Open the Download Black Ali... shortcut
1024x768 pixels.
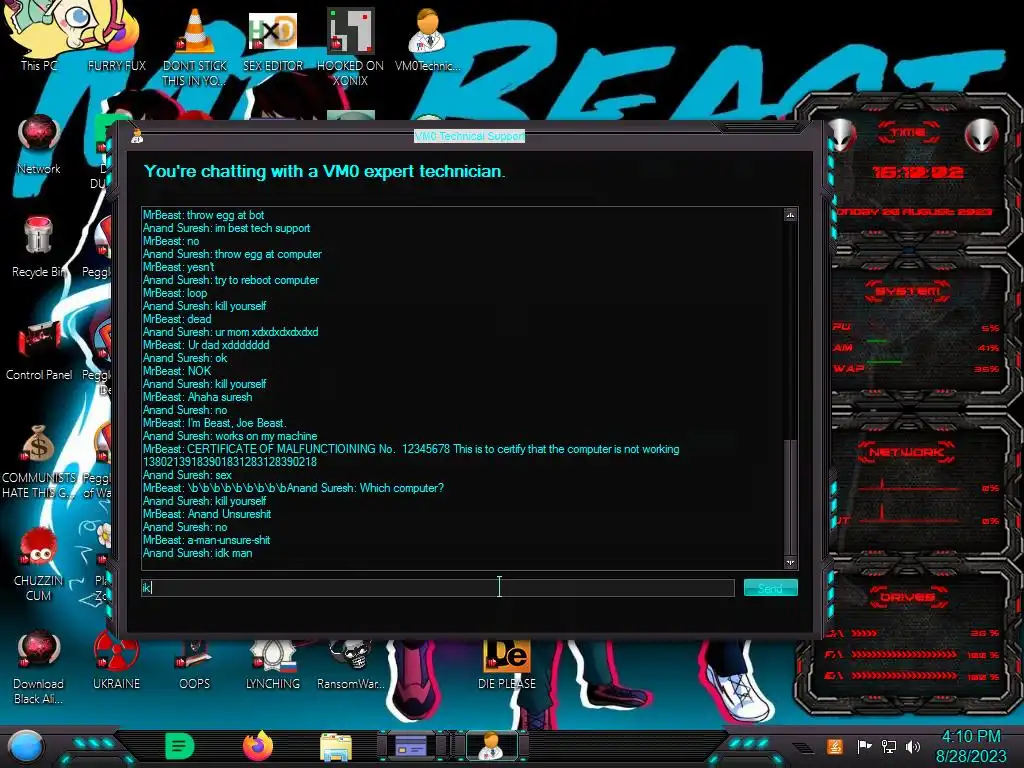click(39, 667)
